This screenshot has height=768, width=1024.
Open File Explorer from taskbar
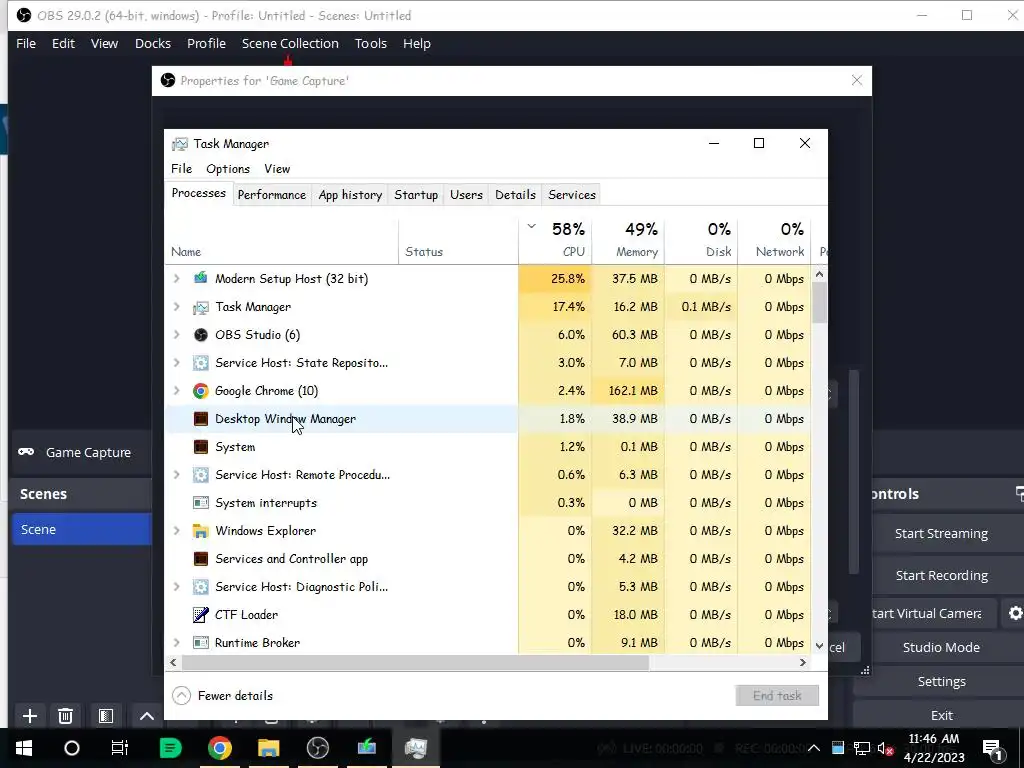[268, 748]
